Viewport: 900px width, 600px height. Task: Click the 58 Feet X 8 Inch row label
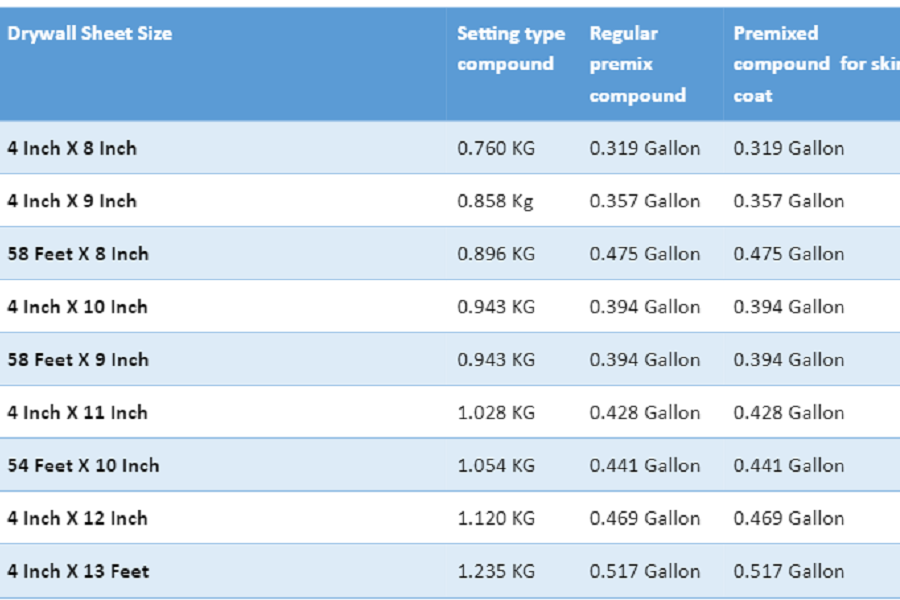click(78, 254)
